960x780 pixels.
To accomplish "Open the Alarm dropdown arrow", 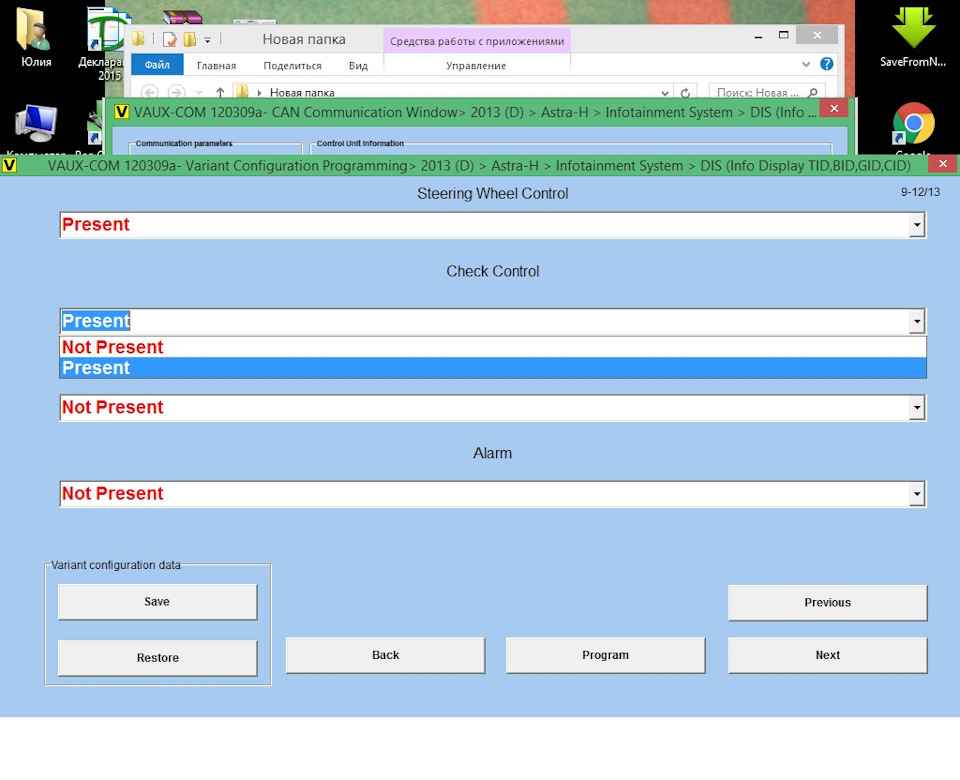I will 917,494.
